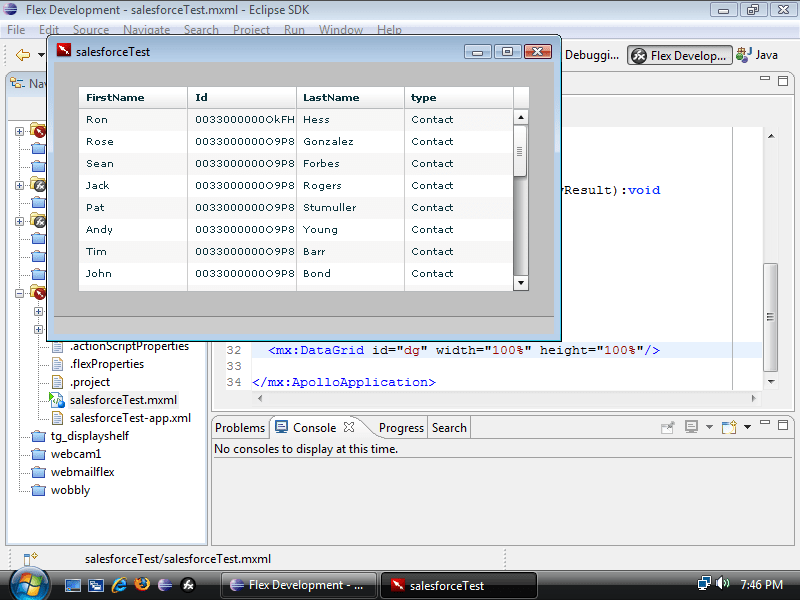This screenshot has width=800, height=600.
Task: Click the Pin Console icon
Action: coord(668,427)
